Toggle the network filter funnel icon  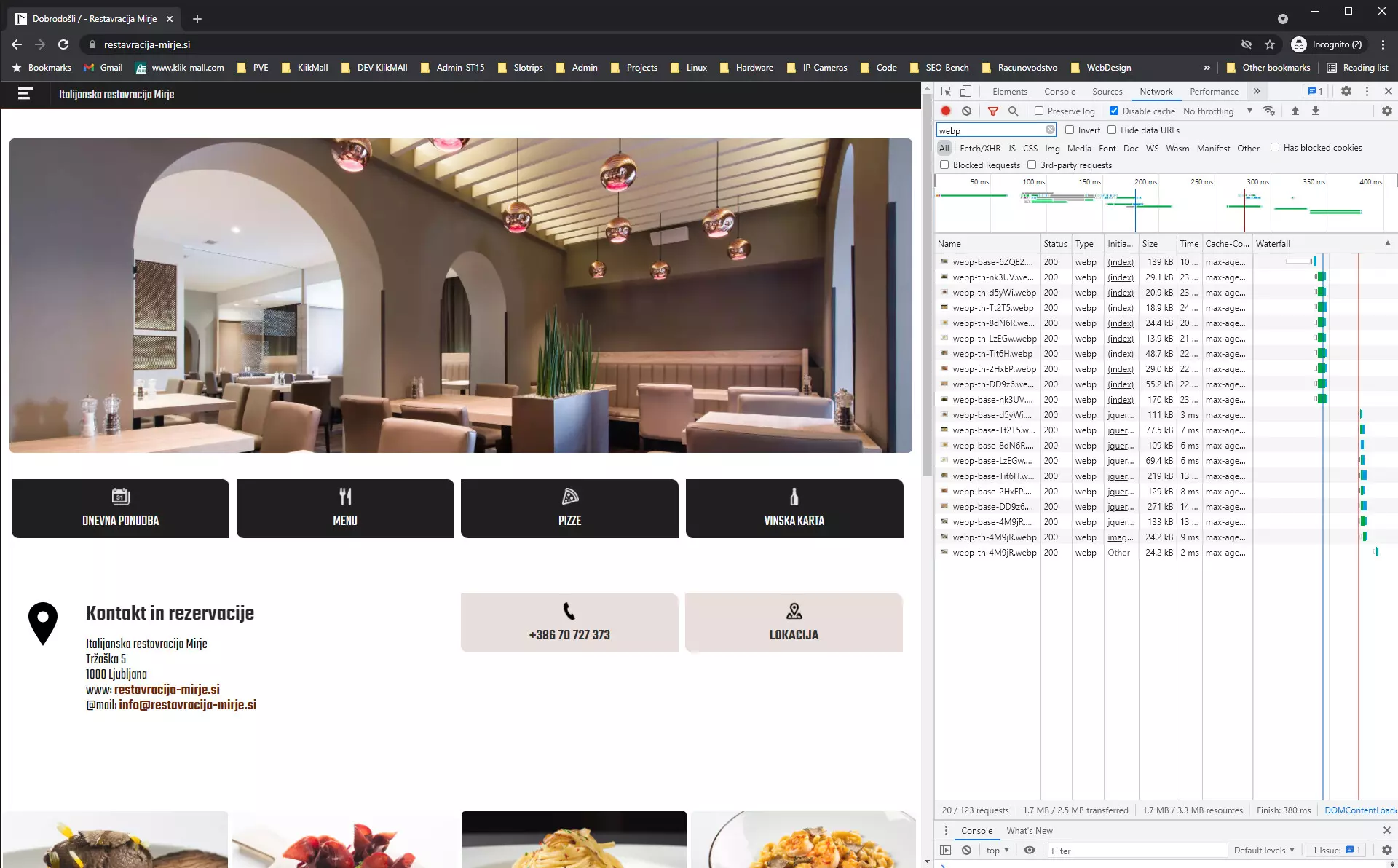(x=992, y=111)
